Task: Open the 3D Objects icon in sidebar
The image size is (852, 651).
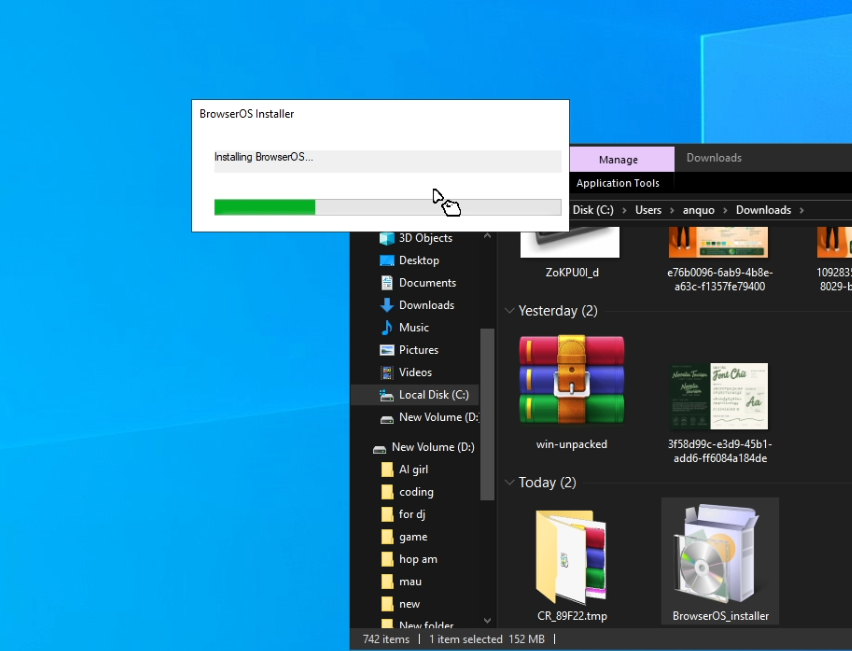Action: (x=386, y=238)
